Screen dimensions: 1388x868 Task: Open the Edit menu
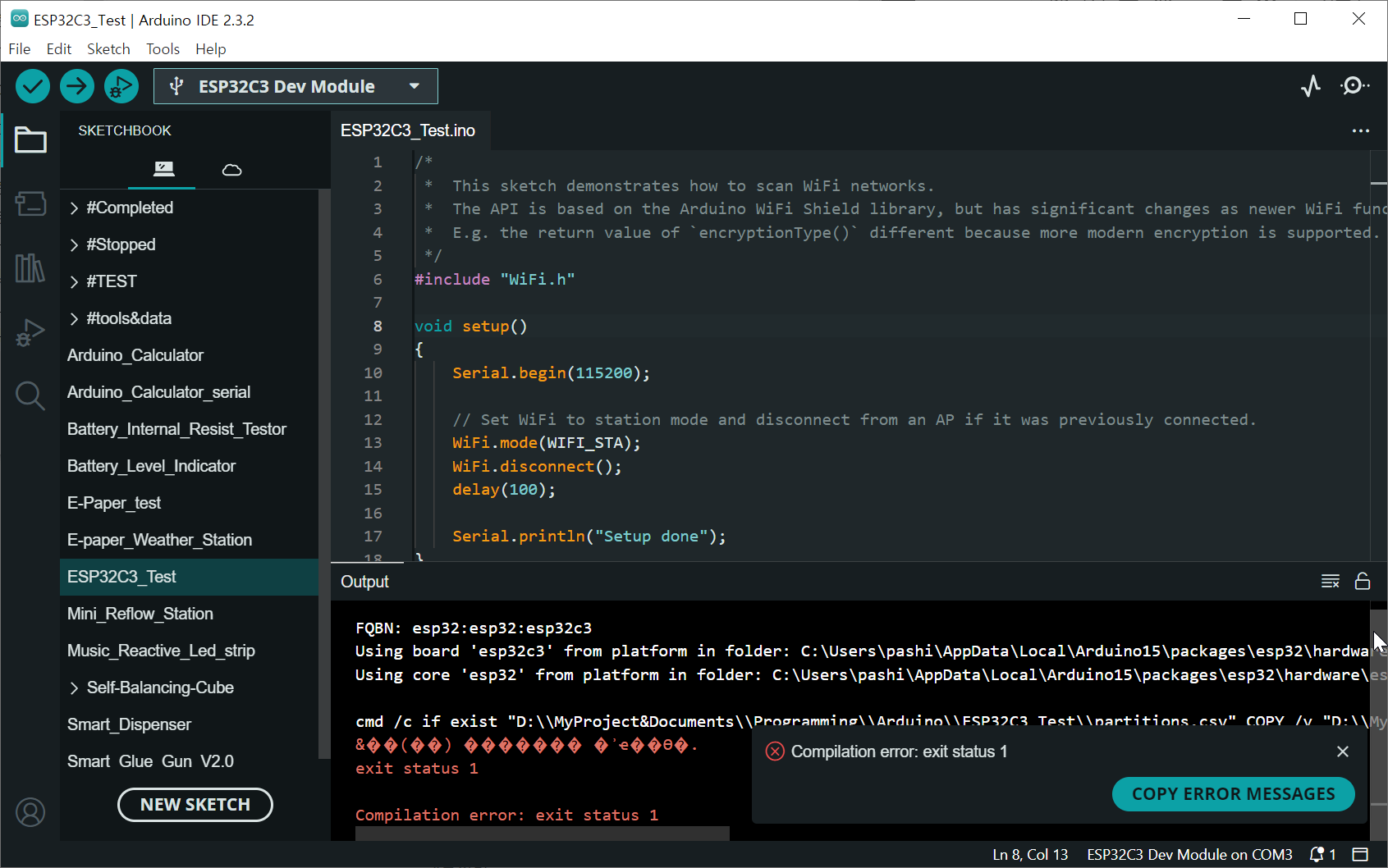(59, 49)
